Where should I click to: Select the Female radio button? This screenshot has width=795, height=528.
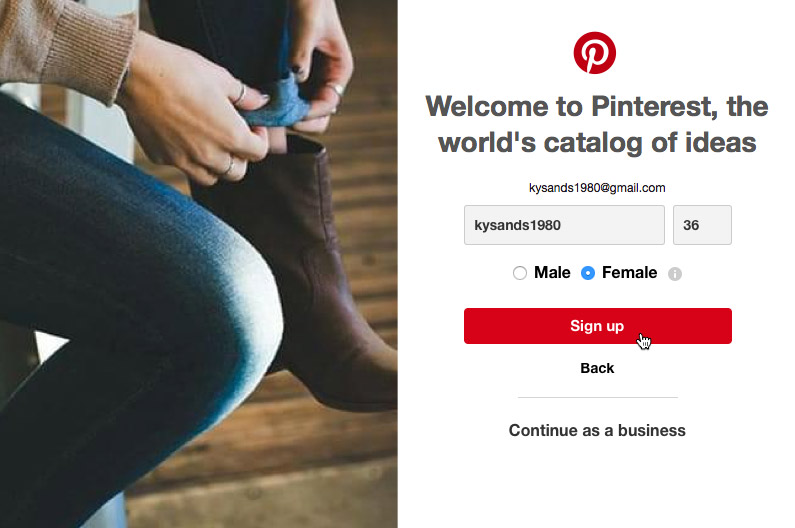click(588, 273)
